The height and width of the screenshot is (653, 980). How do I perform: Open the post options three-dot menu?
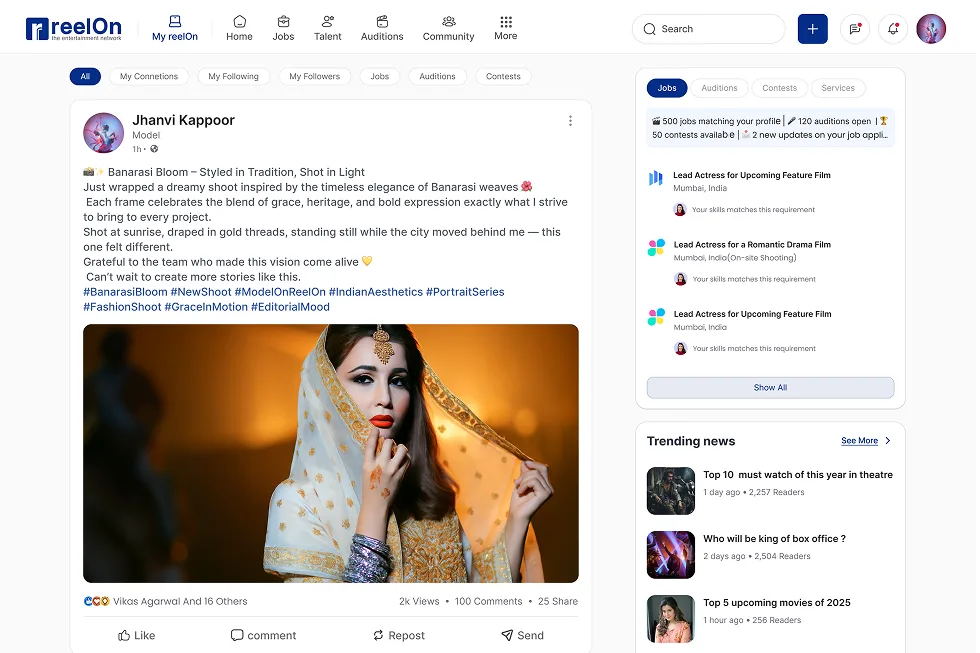point(570,121)
